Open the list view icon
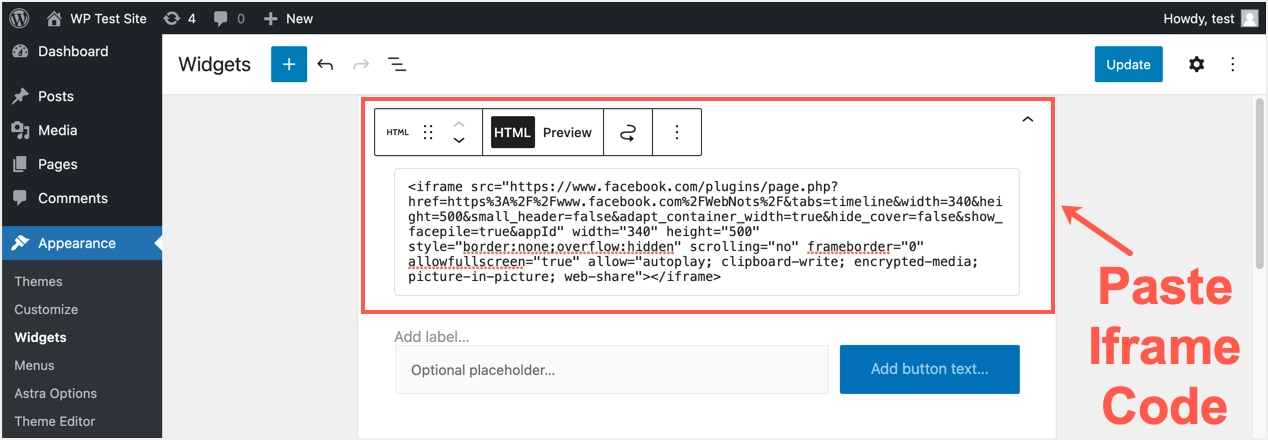 point(397,64)
